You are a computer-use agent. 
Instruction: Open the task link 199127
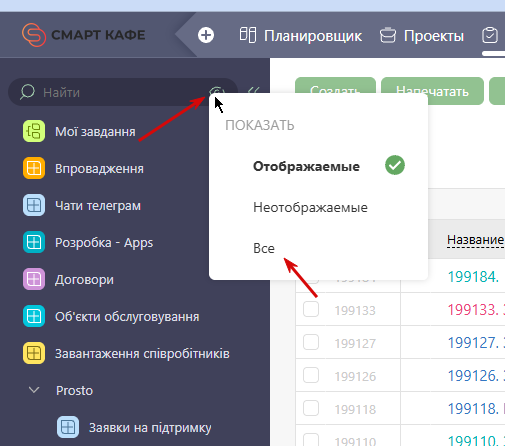tap(476, 343)
